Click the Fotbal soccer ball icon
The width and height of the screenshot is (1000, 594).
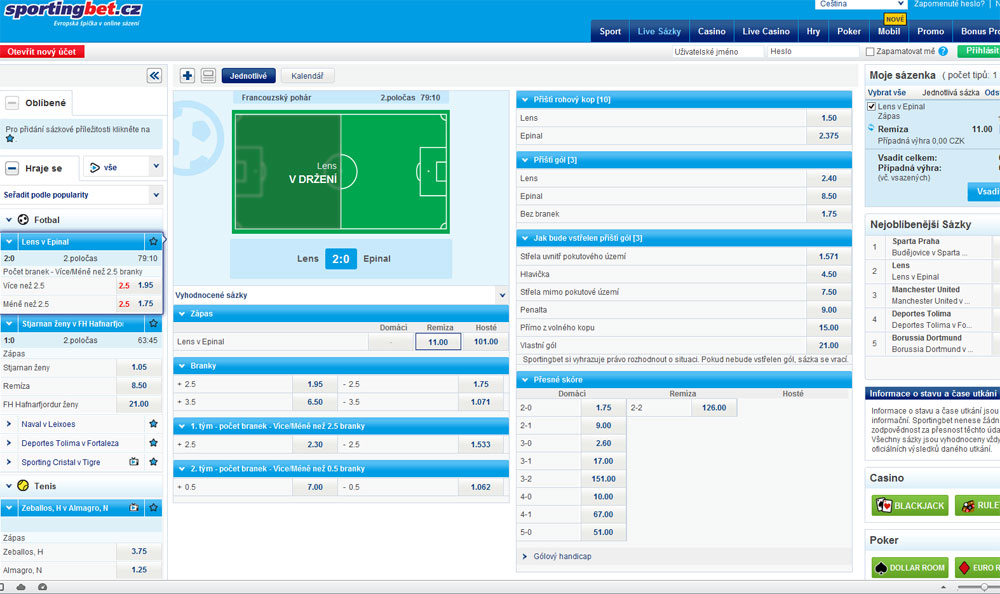pos(23,219)
